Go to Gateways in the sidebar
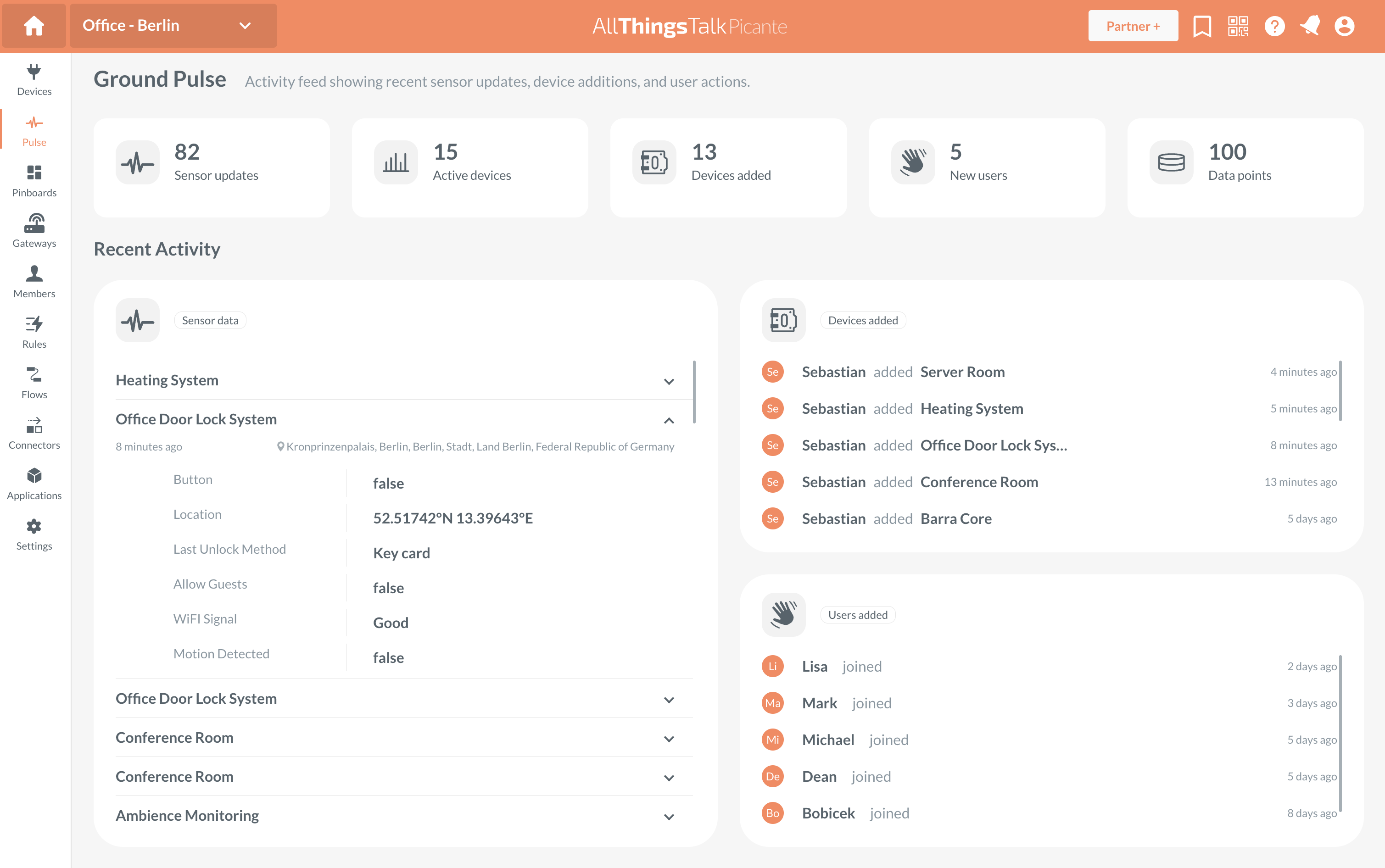The image size is (1385, 868). click(34, 231)
